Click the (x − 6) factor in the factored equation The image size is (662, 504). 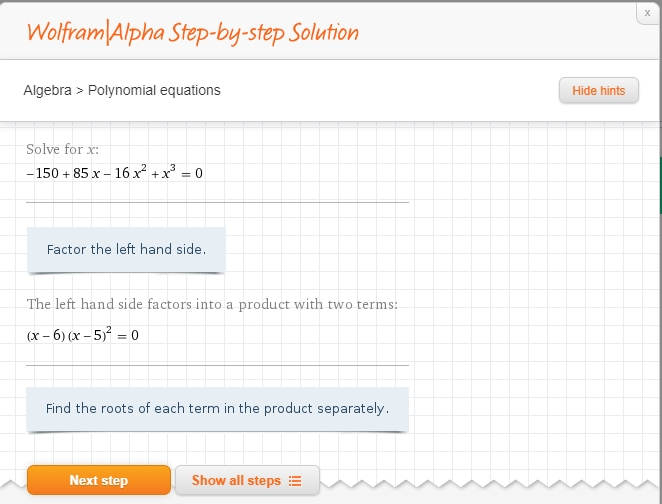46,336
